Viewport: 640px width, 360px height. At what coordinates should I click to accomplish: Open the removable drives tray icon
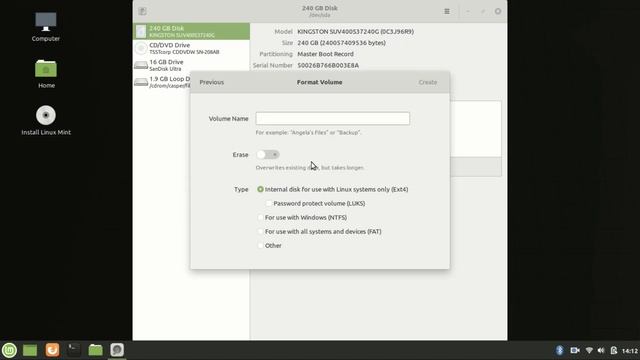(613, 350)
